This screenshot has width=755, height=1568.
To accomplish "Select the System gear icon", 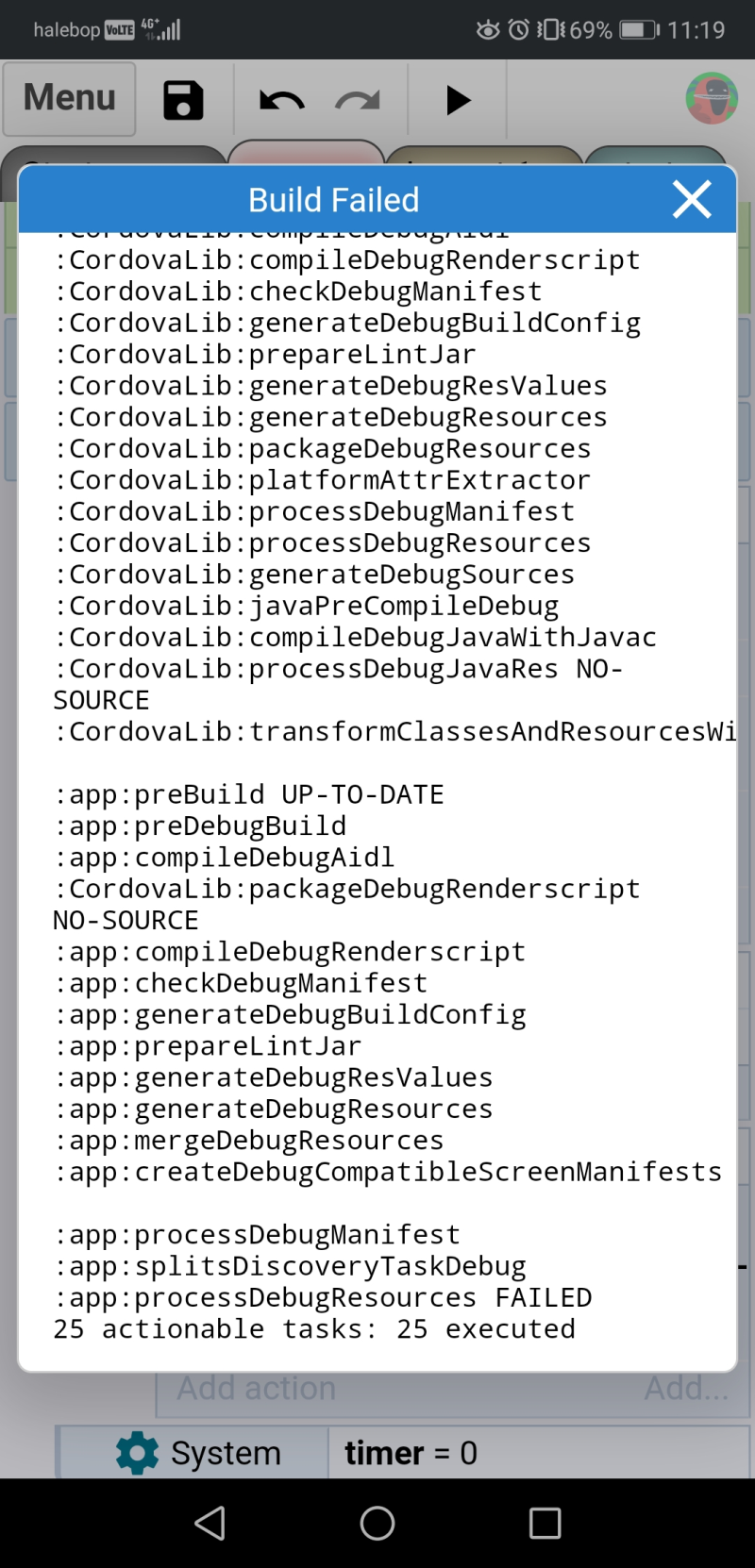I will click(x=138, y=1453).
